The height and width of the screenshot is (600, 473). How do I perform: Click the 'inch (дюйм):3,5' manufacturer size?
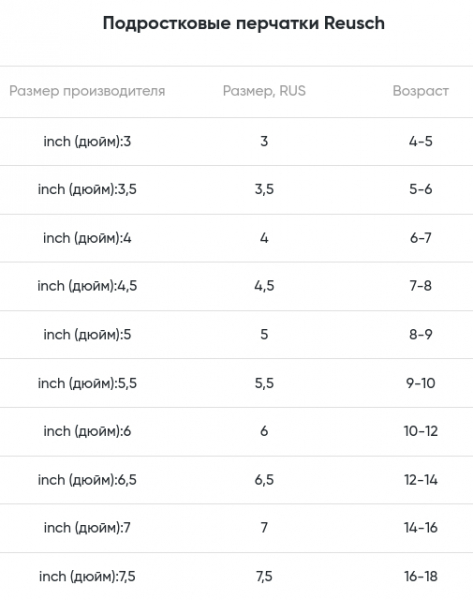click(x=87, y=189)
